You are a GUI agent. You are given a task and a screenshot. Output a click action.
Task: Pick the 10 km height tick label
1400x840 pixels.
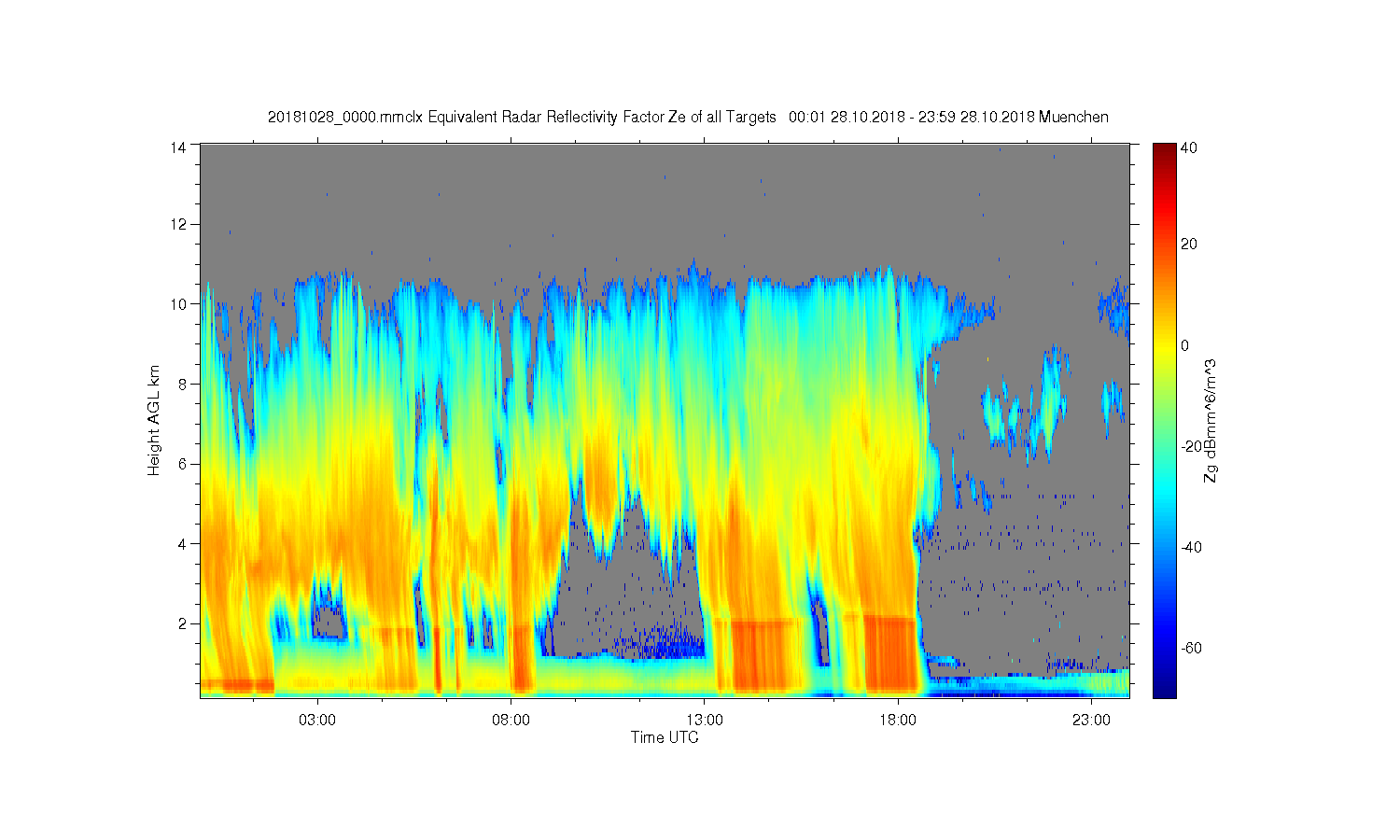coord(179,304)
